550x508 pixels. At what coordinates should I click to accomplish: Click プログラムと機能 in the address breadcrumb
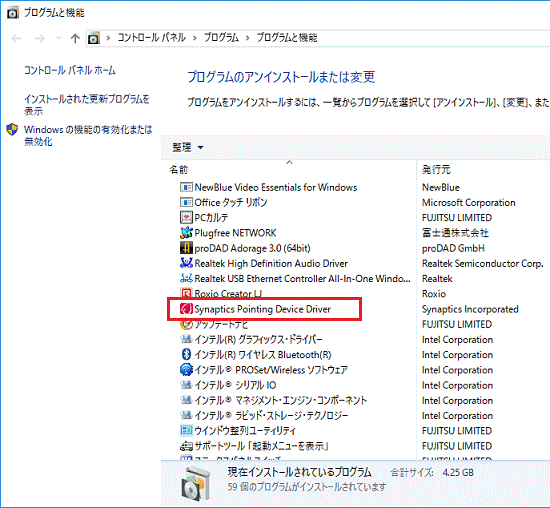click(x=287, y=38)
